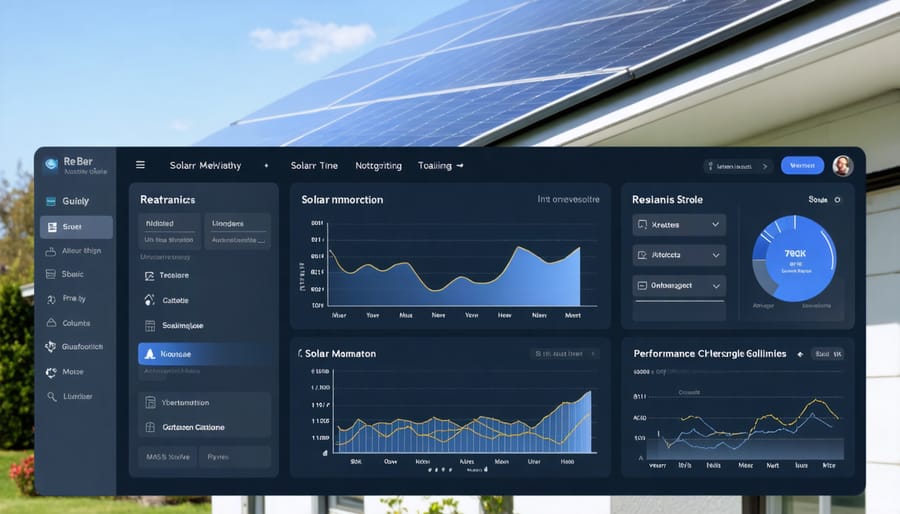Viewport: 900px width, 514px height.
Task: Open the hamburger menu icon
Action: click(140, 165)
